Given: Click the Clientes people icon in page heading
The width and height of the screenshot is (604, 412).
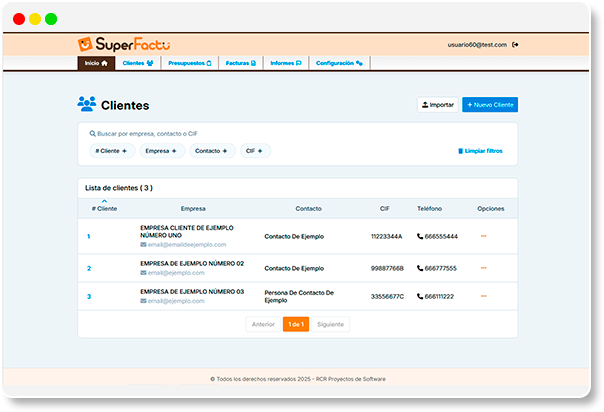Looking at the screenshot, I should [x=86, y=104].
